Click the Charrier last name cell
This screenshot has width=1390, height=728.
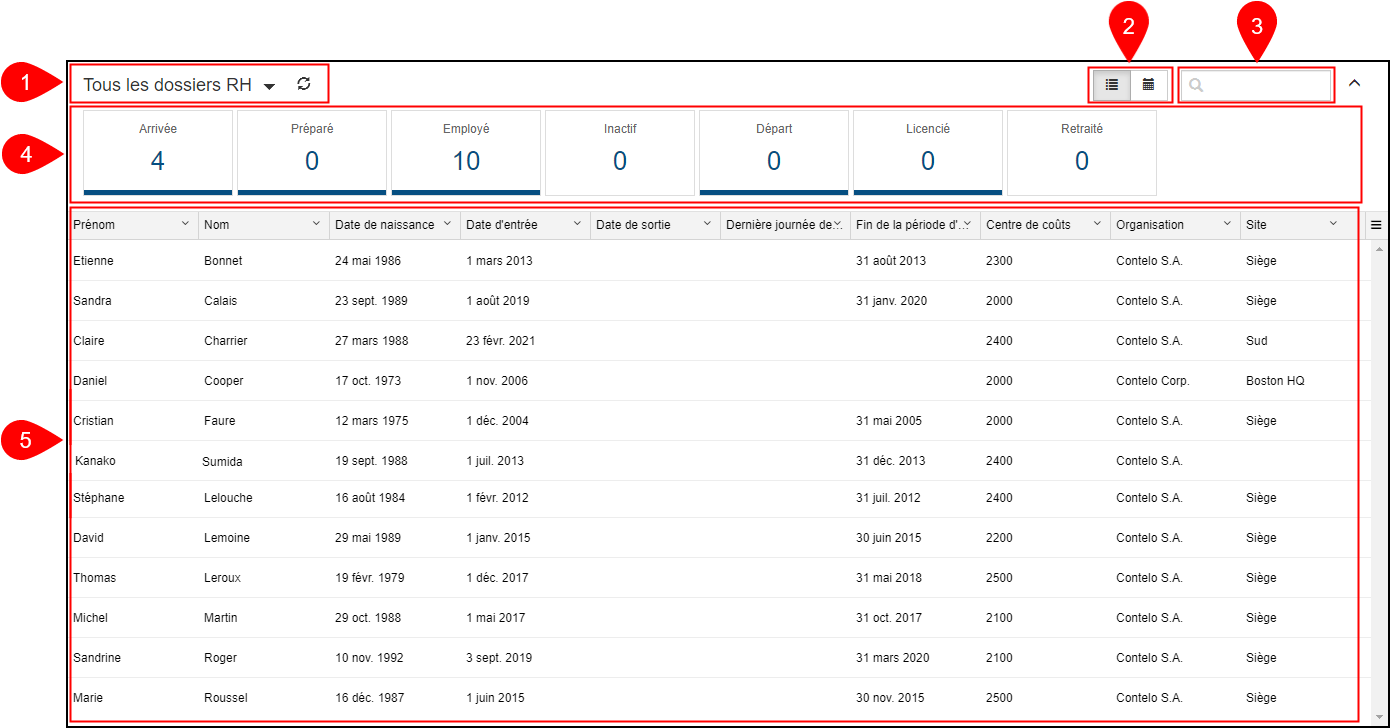(x=225, y=341)
